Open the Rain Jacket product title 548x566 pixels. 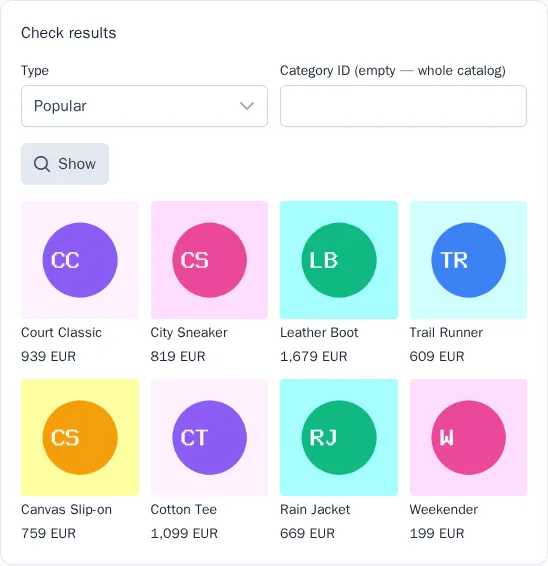315,509
